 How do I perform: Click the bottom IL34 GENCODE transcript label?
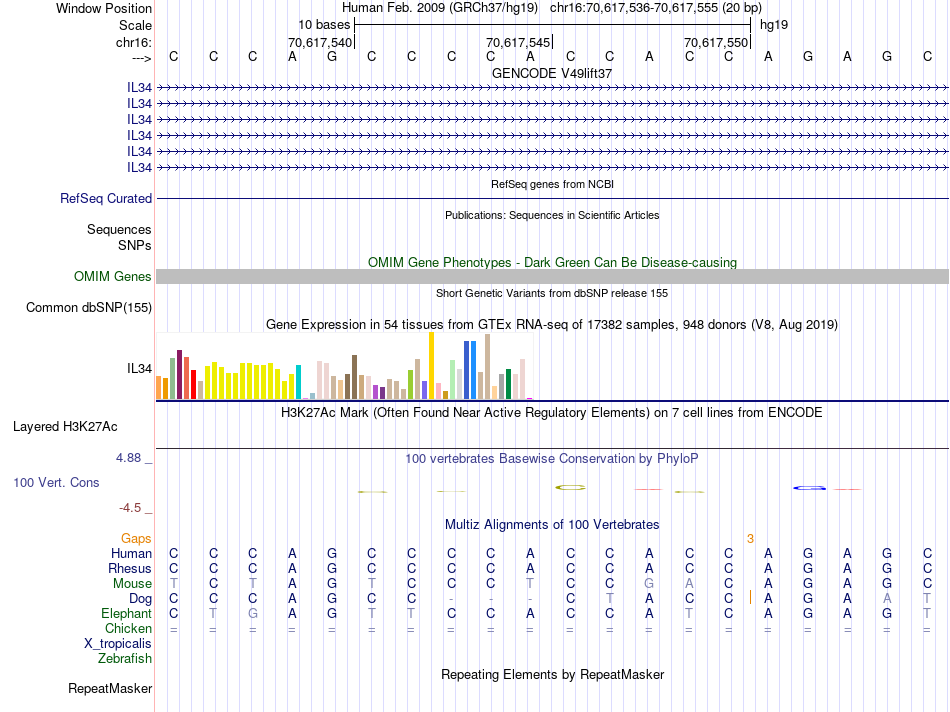(x=139, y=168)
